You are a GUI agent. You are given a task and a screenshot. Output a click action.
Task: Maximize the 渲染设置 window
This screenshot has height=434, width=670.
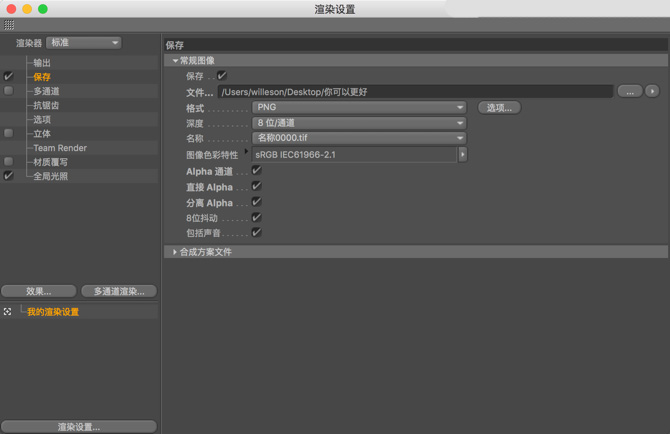coord(43,9)
